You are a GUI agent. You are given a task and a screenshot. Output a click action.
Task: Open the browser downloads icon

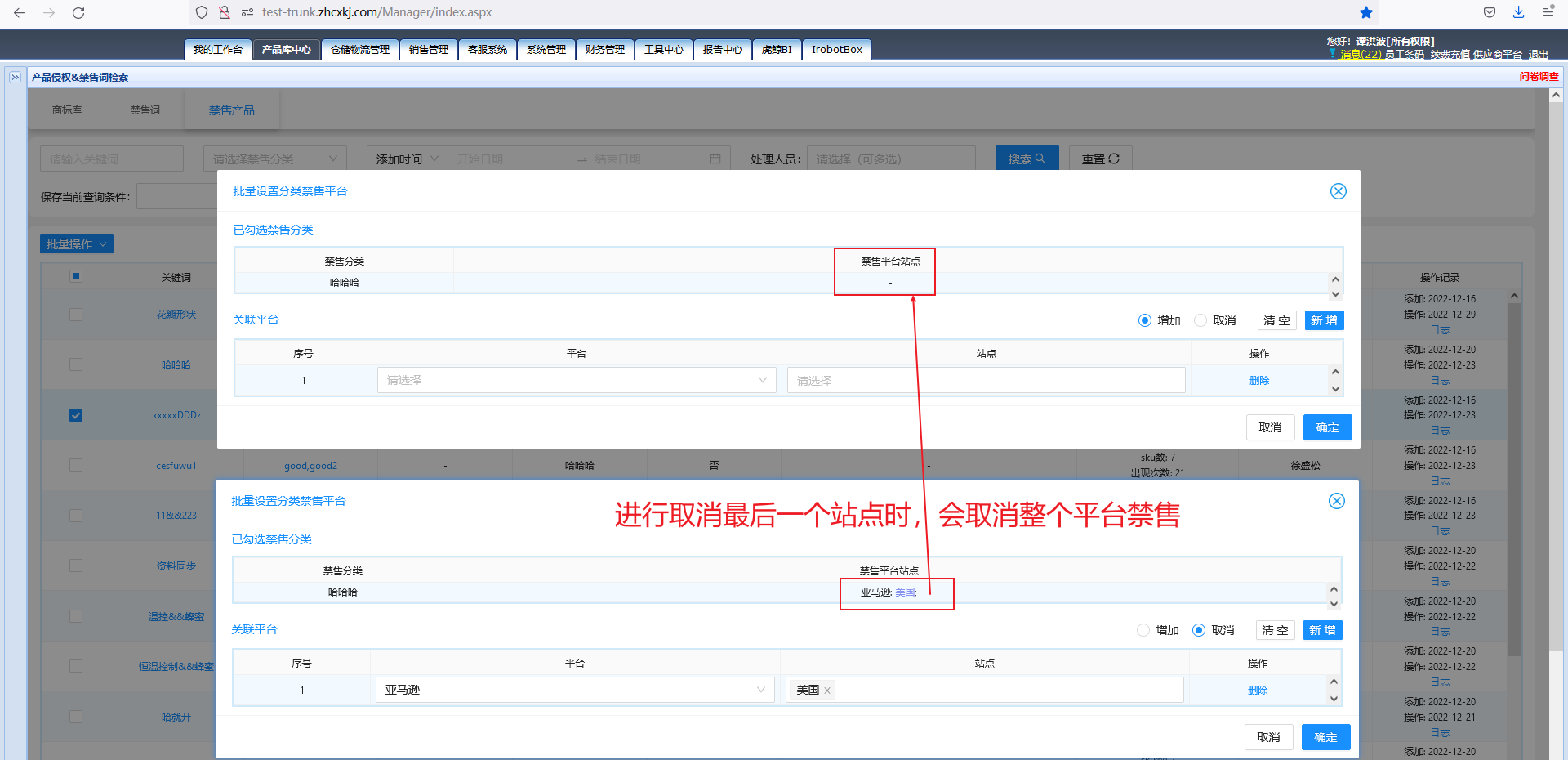click(x=1518, y=12)
